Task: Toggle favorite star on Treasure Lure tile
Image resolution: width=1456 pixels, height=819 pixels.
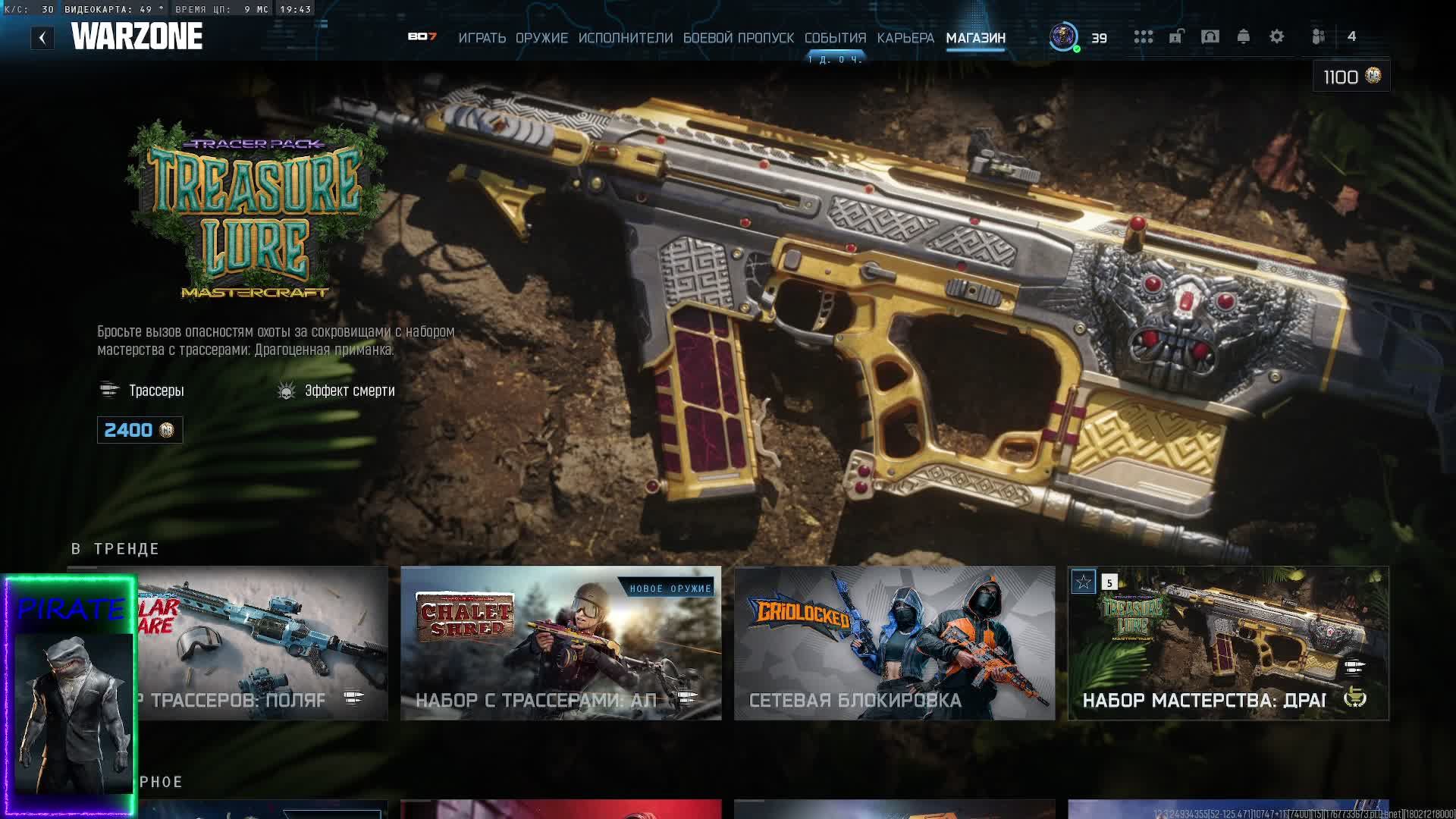Action: tap(1084, 582)
